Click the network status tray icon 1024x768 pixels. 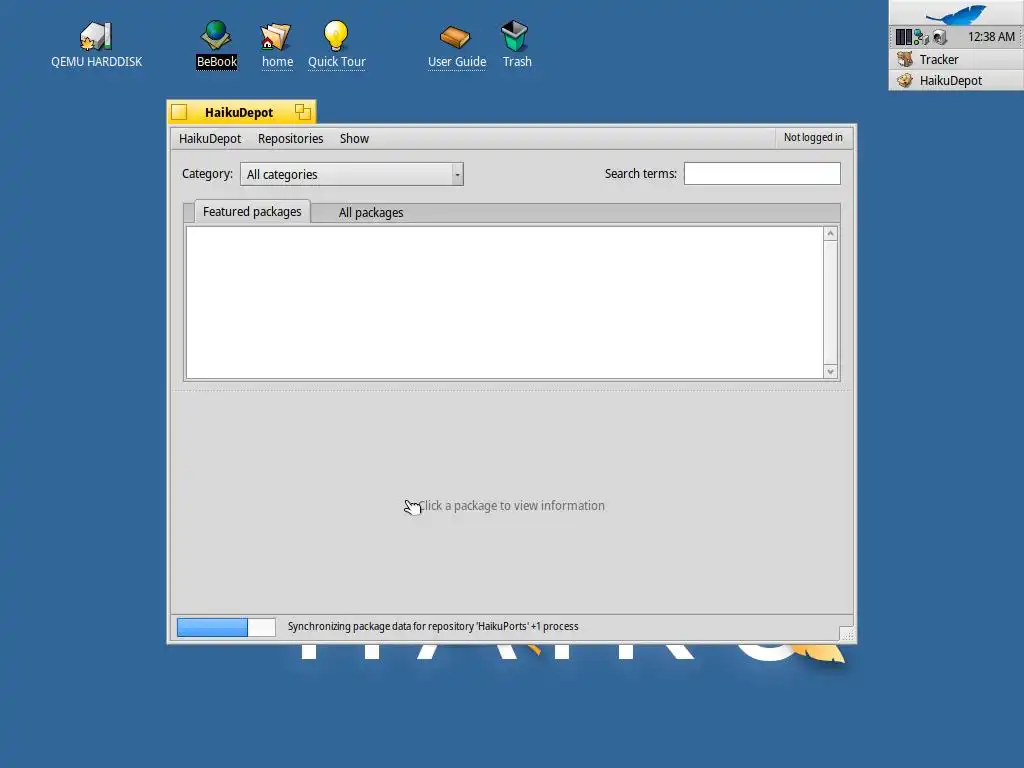coord(921,37)
